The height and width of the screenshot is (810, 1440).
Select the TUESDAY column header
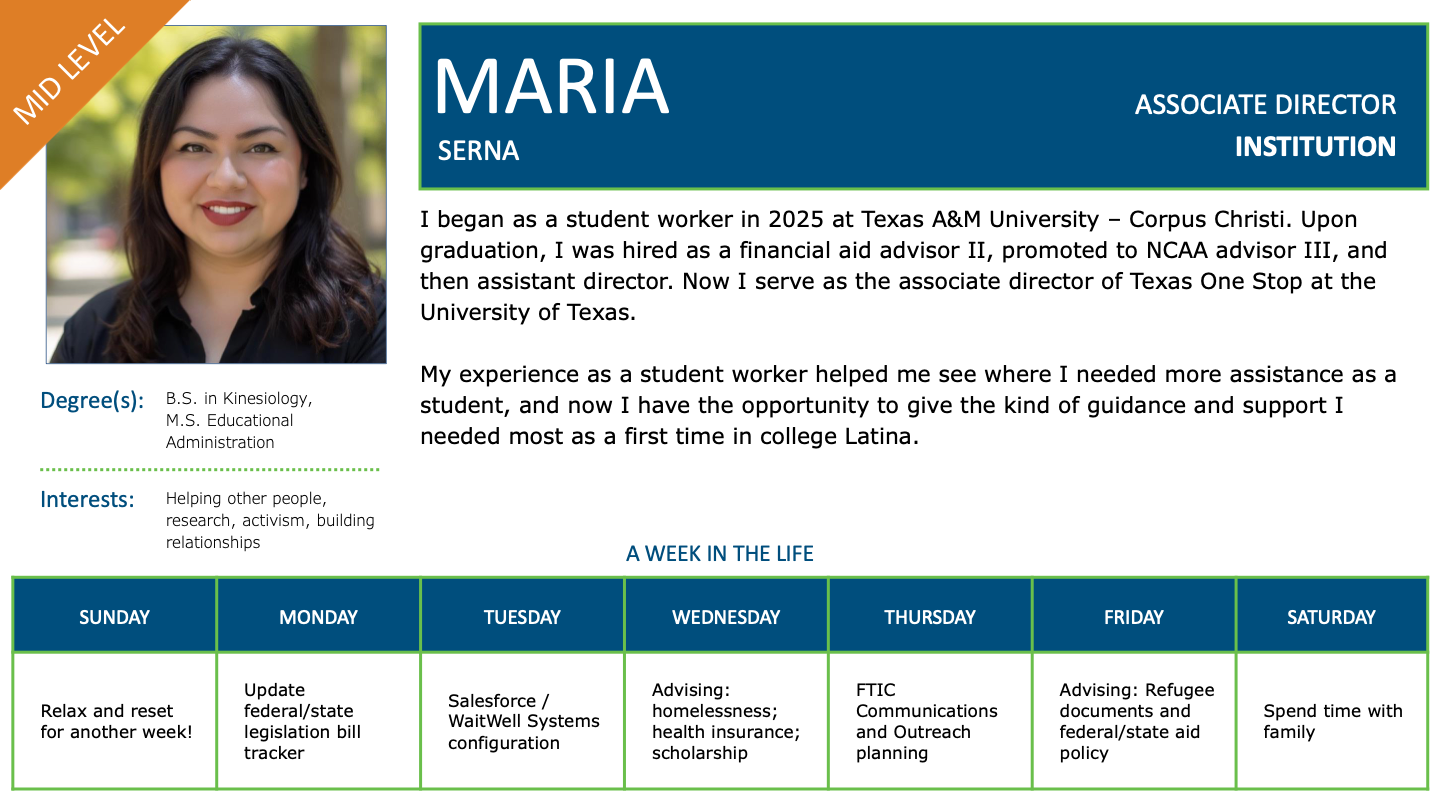pyautogui.click(x=523, y=616)
